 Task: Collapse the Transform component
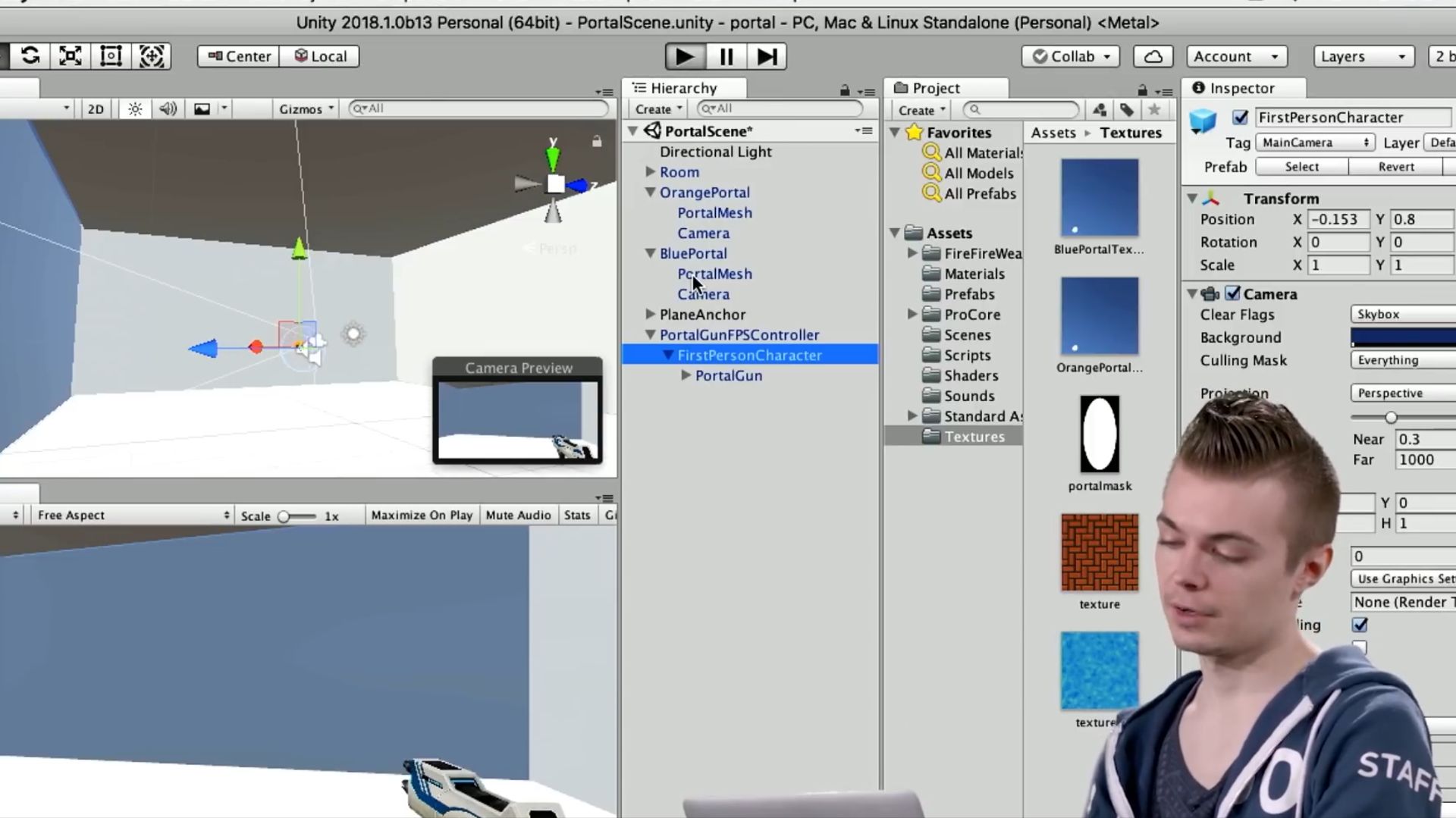click(x=1192, y=199)
